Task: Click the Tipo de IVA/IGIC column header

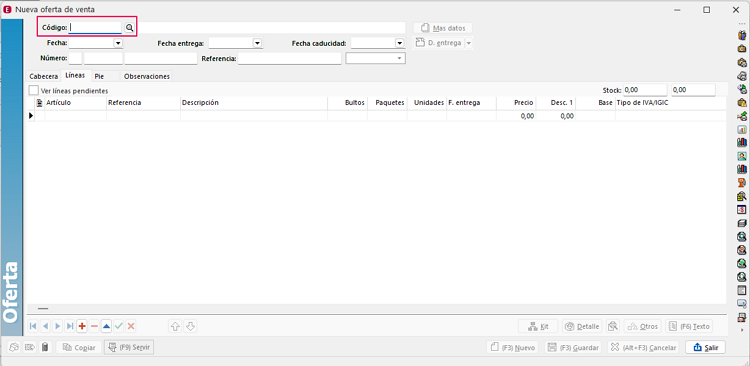Action: [671, 103]
